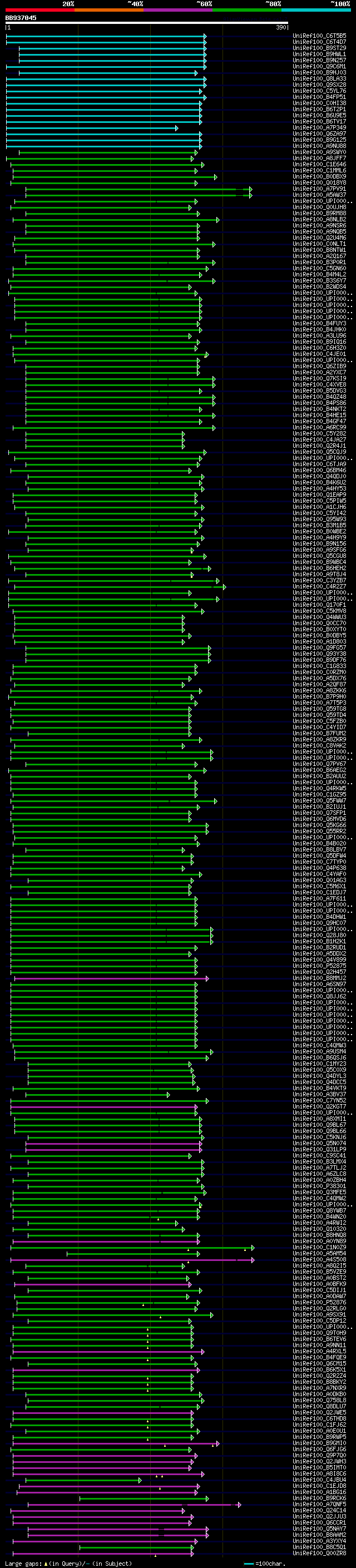The width and height of the screenshot is (356, 1568).
Task: Click the purple ~60% identity scale segment
Action: (179, 11)
